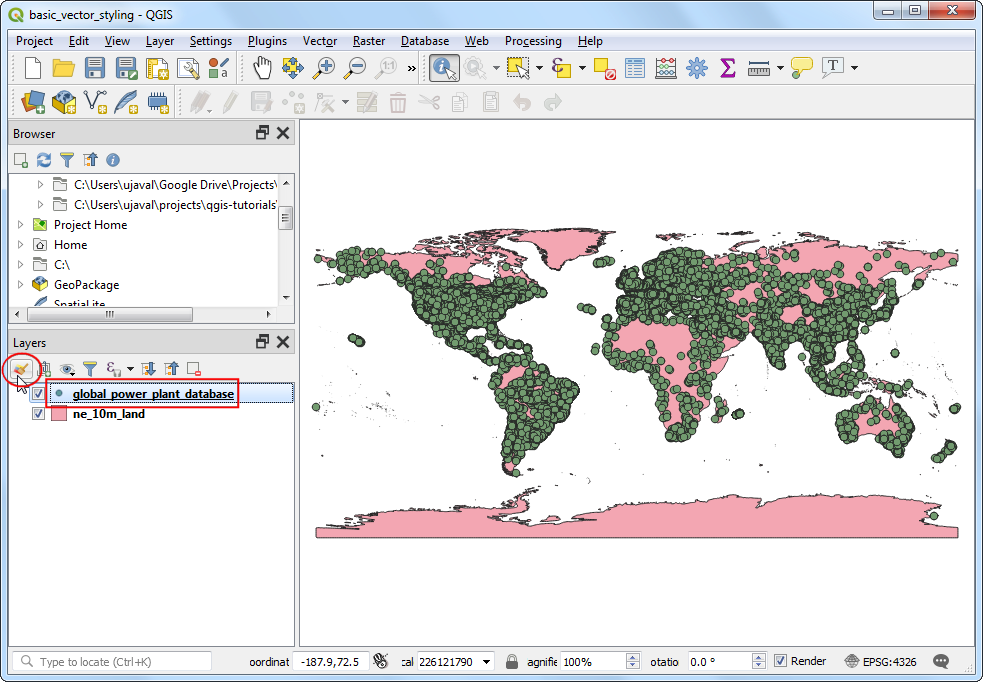The image size is (983, 682).
Task: Open the Field Calculator abacus icon
Action: point(665,68)
